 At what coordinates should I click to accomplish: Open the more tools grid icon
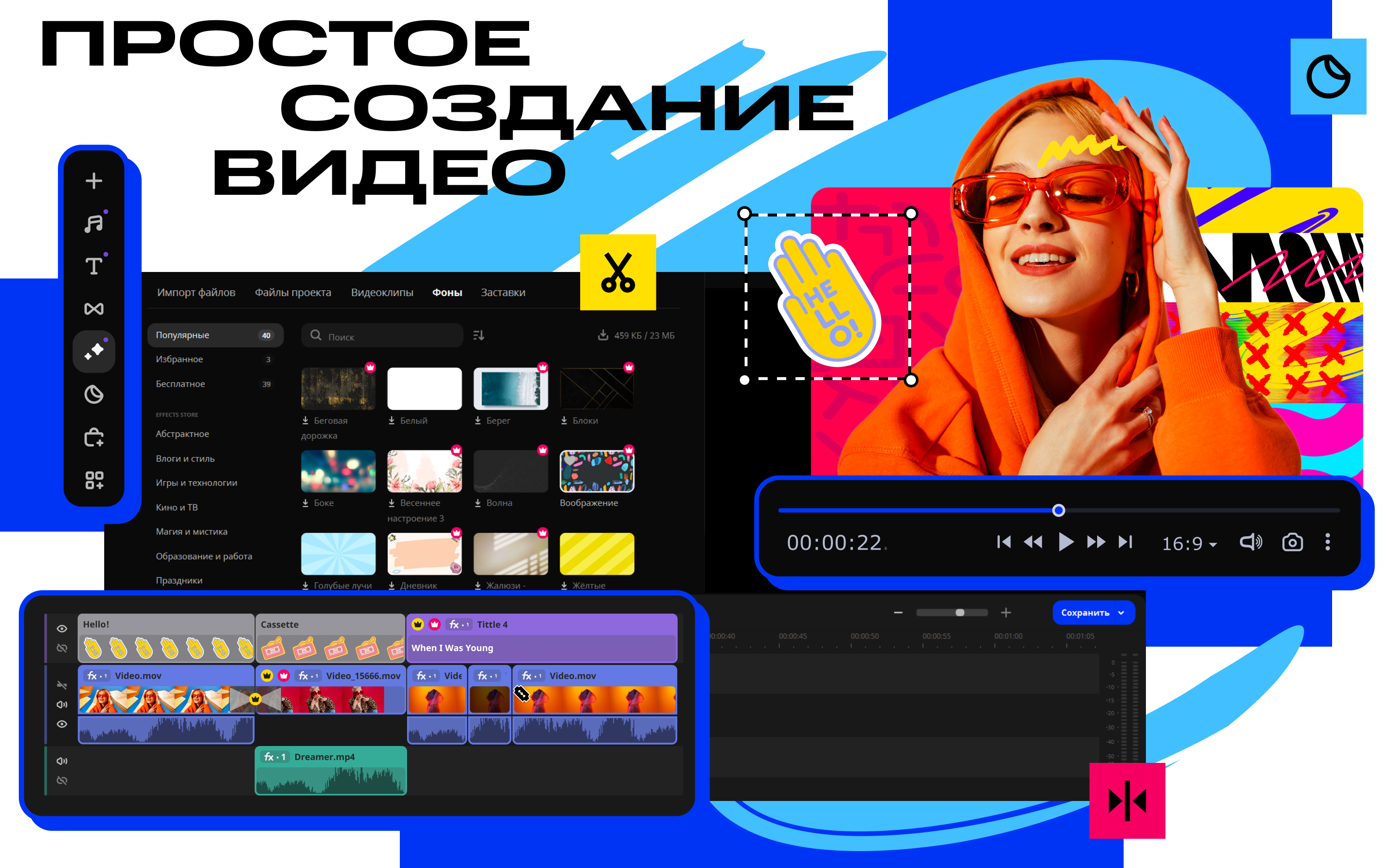click(94, 480)
